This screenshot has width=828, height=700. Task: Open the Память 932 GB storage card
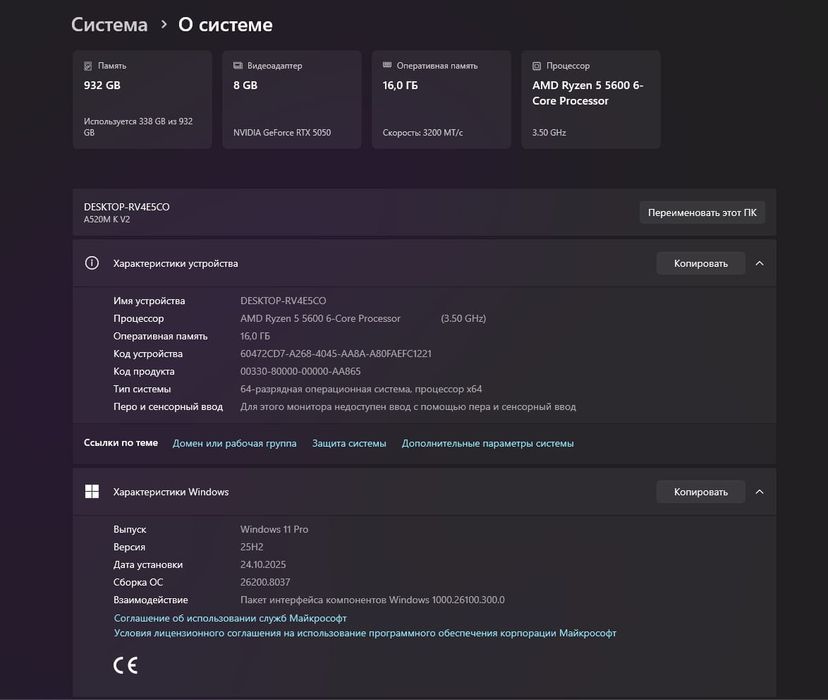click(143, 99)
